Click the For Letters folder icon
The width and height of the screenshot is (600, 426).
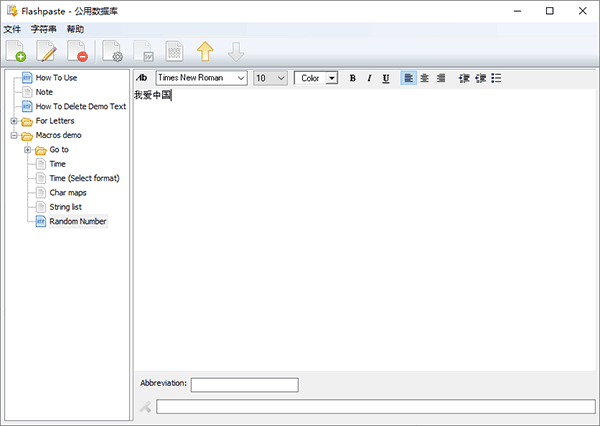coord(27,121)
